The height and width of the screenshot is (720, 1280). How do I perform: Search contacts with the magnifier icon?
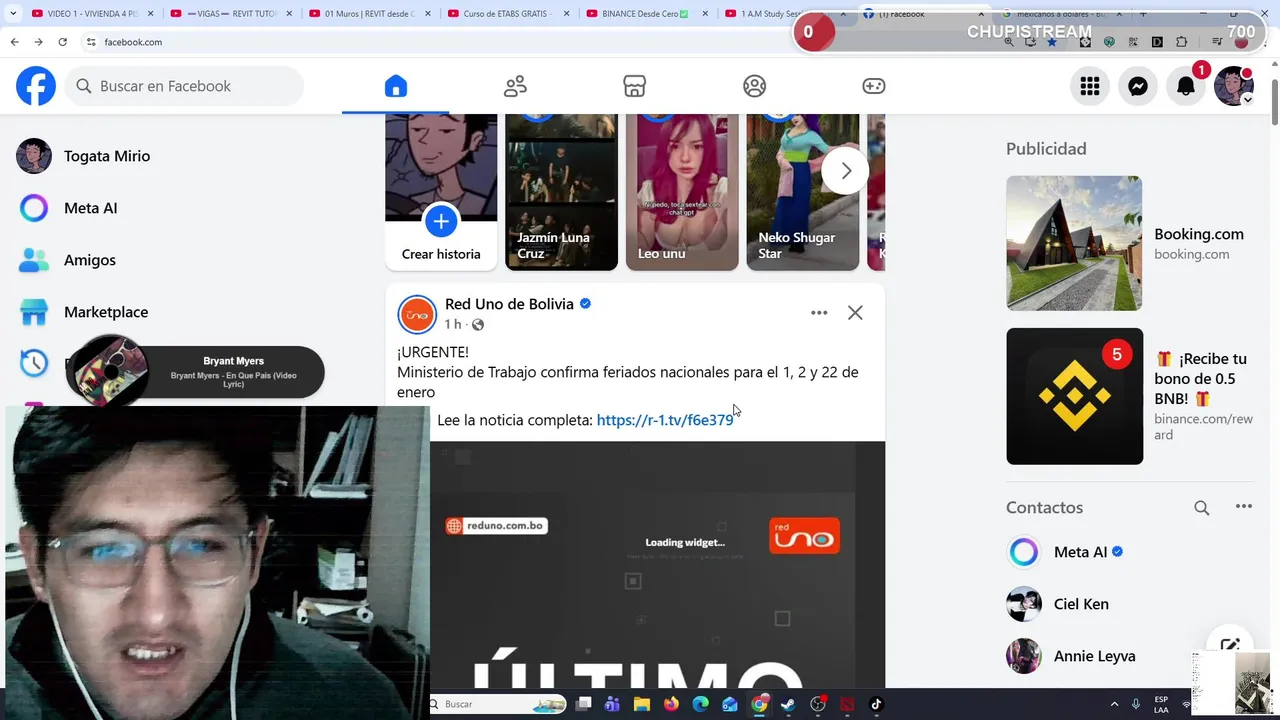coord(1202,508)
